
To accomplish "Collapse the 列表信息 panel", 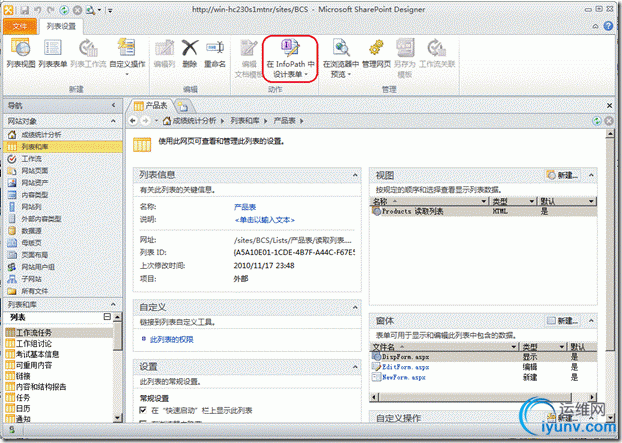I will tap(355, 175).
